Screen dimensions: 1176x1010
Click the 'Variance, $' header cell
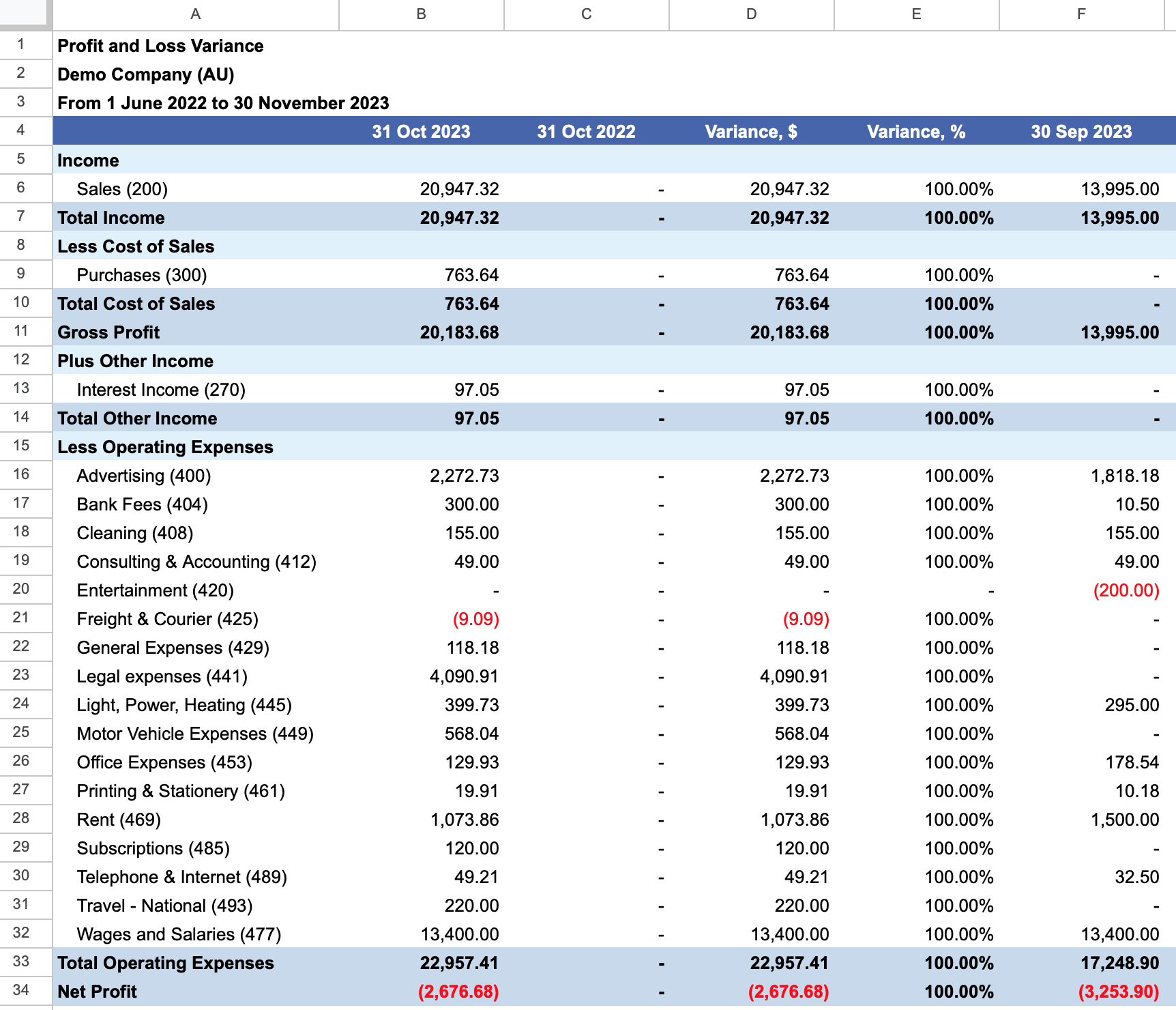(x=752, y=131)
